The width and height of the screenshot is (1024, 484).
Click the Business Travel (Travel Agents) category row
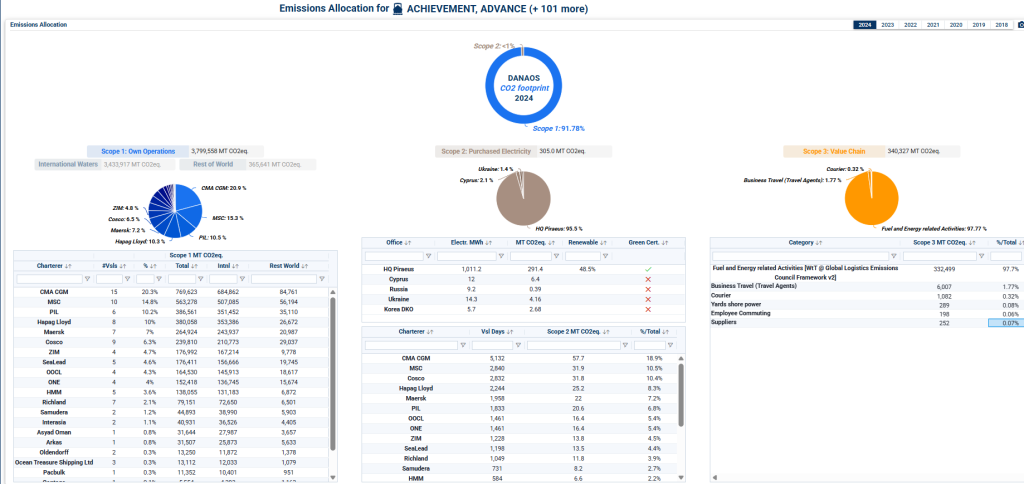point(867,286)
